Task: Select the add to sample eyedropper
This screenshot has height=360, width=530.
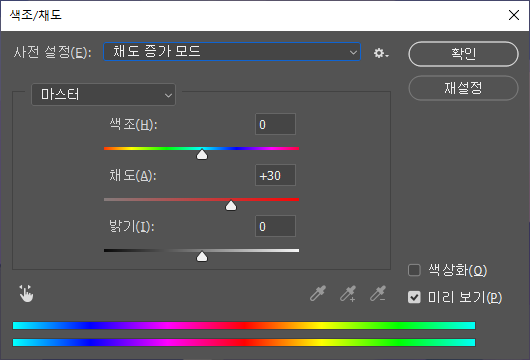Action: coord(348,293)
